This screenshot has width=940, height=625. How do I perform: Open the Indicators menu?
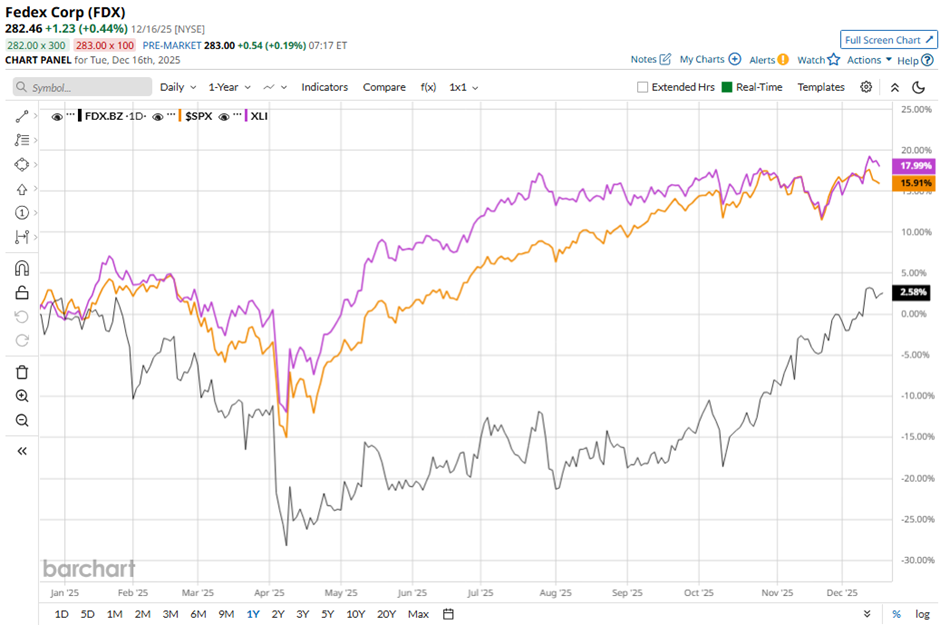[x=324, y=87]
